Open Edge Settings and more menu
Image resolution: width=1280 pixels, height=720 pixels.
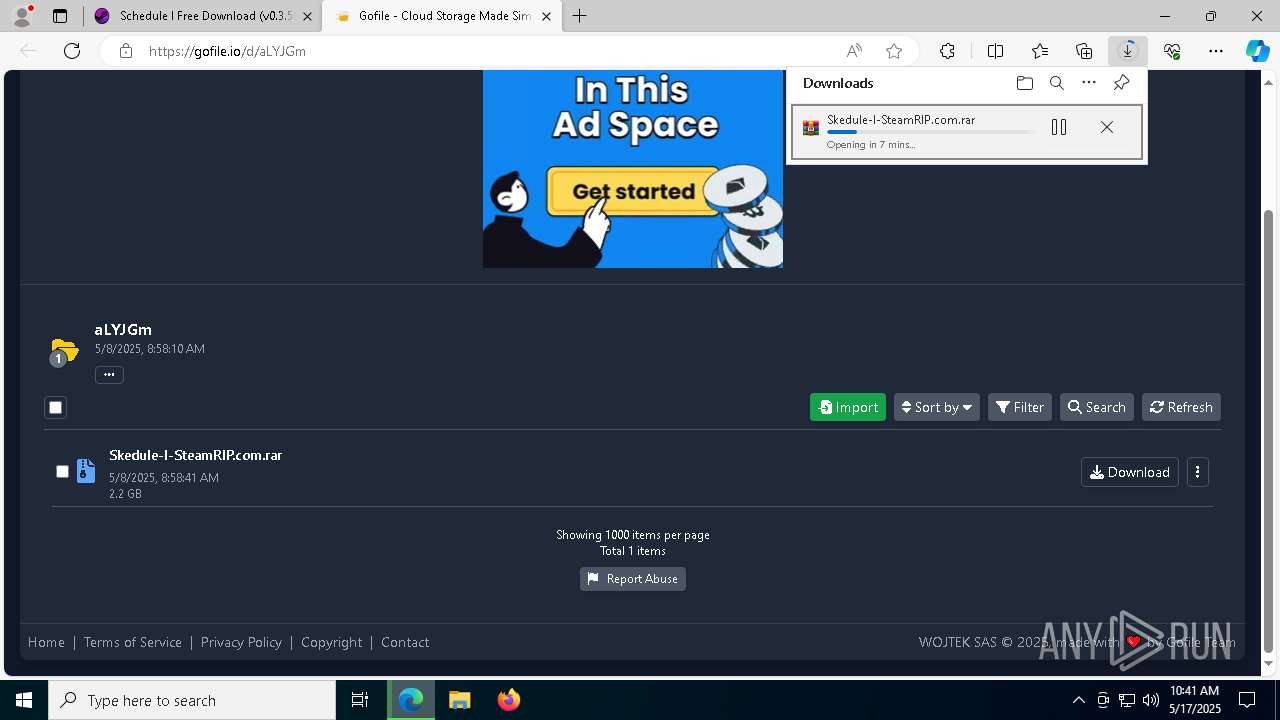1216,51
